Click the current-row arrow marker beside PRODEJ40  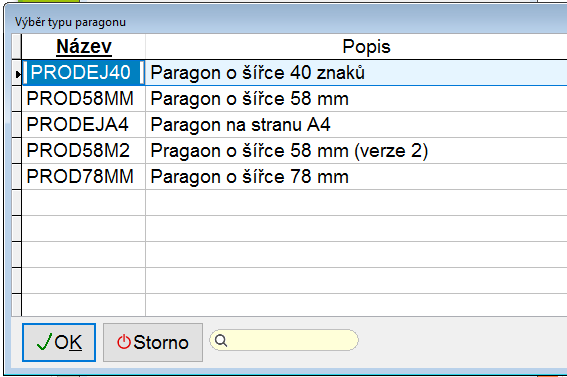[x=17, y=74]
